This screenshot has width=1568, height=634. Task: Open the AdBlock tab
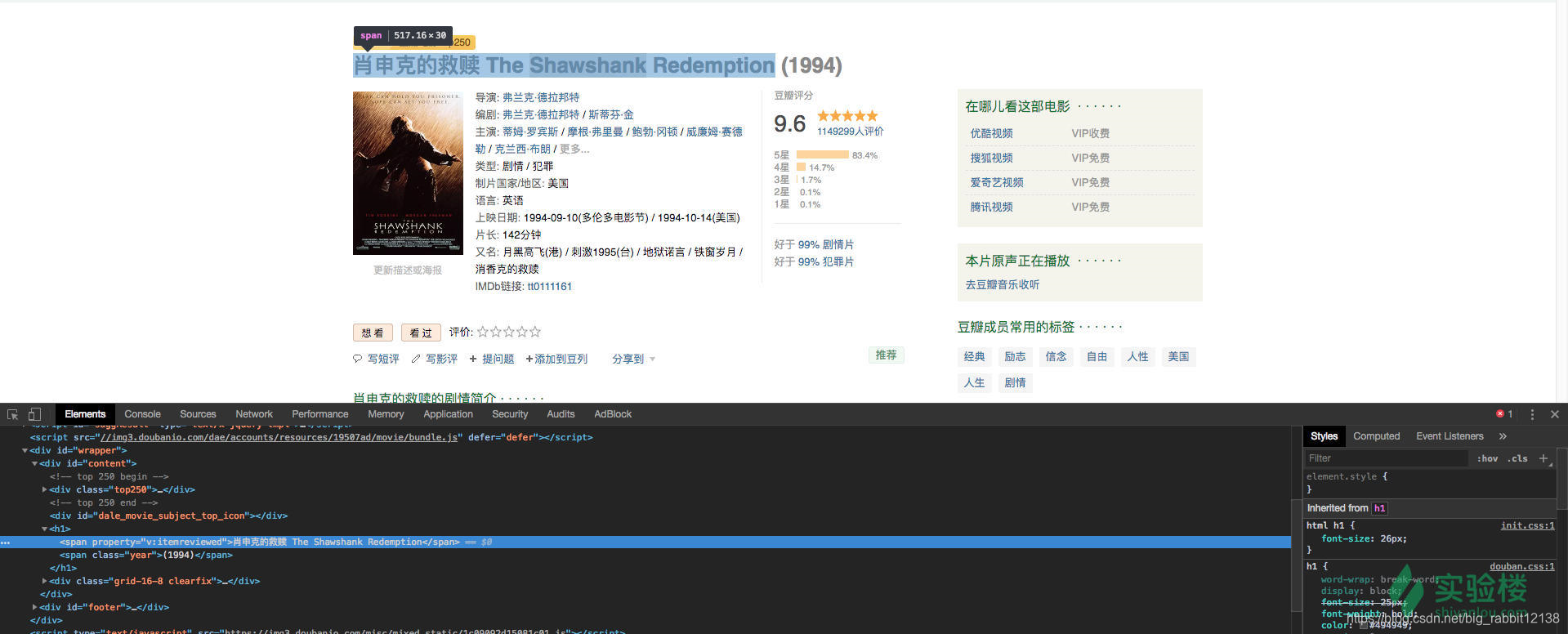click(613, 414)
